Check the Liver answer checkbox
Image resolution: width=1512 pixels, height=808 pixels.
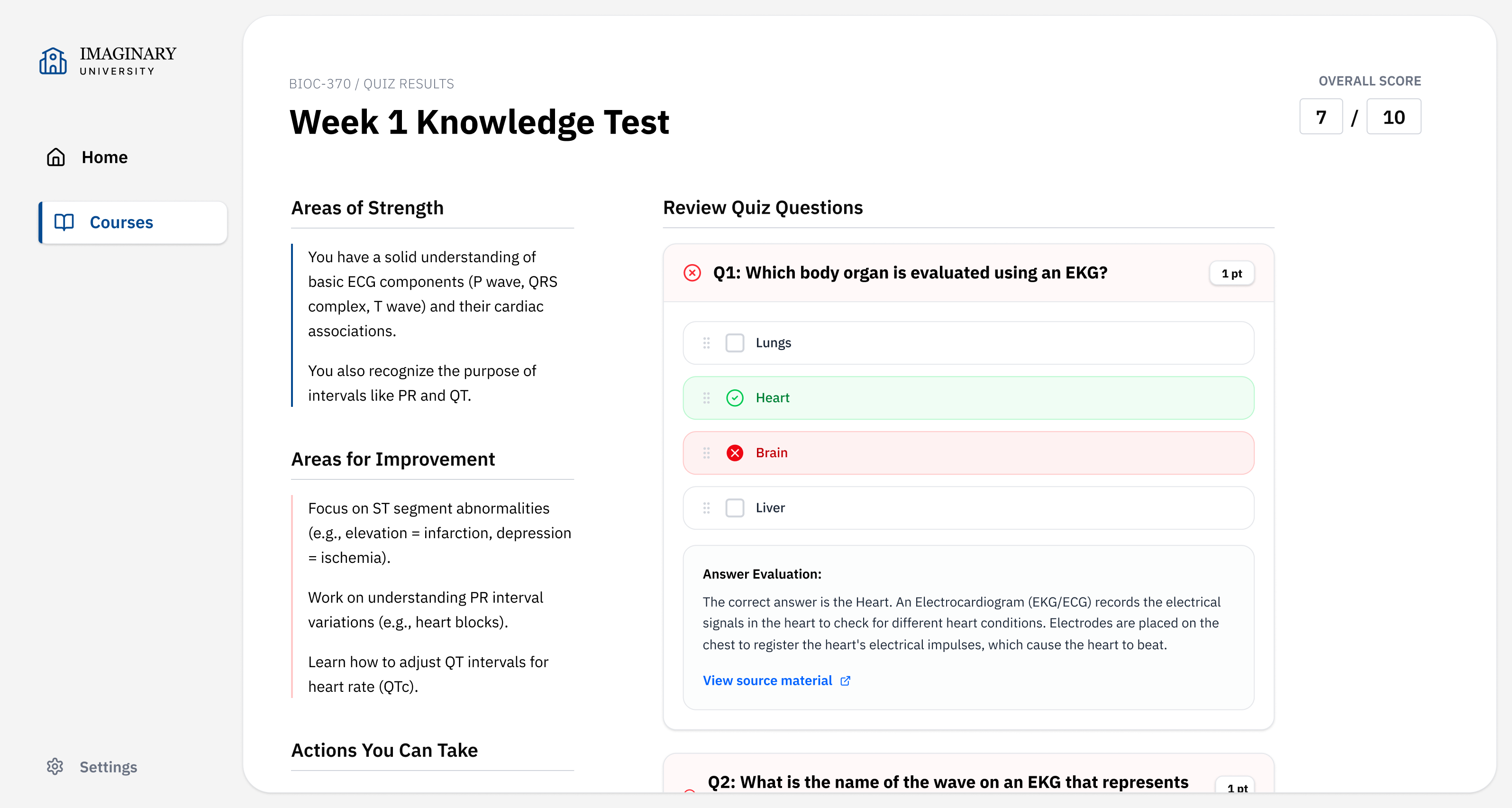point(734,508)
